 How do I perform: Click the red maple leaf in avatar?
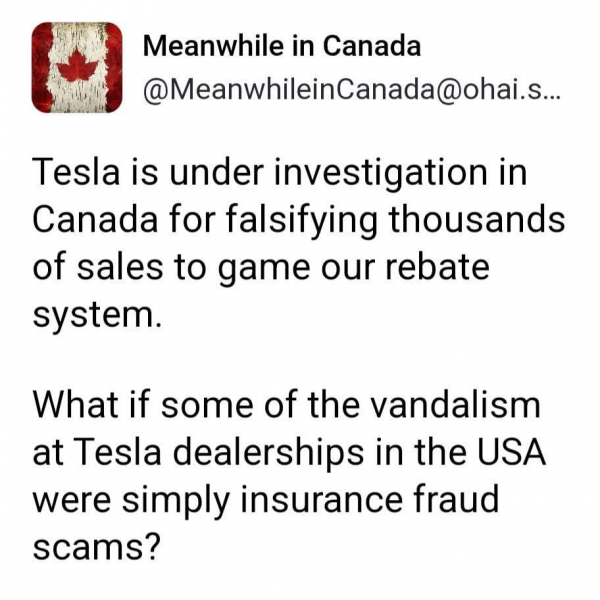pyautogui.click(x=78, y=65)
